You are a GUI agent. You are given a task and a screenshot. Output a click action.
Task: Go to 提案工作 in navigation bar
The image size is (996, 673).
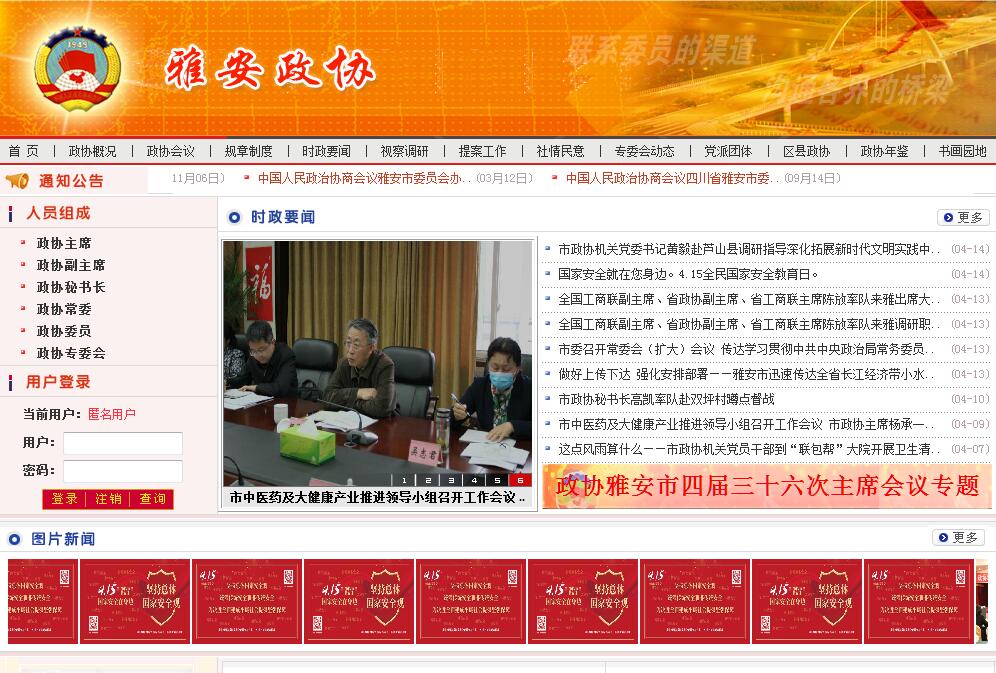[482, 151]
